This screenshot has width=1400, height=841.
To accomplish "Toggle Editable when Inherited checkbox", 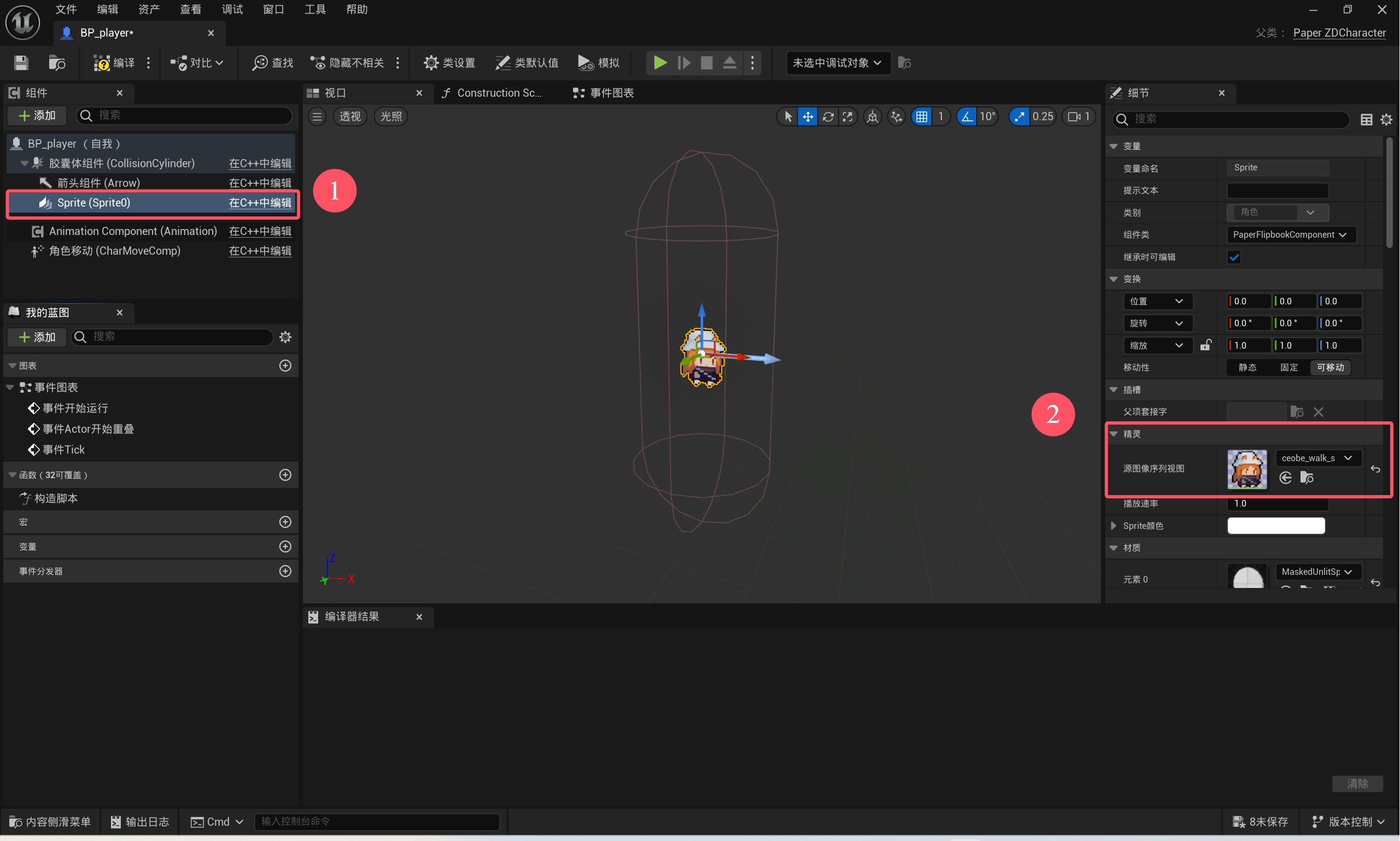I will (1234, 257).
